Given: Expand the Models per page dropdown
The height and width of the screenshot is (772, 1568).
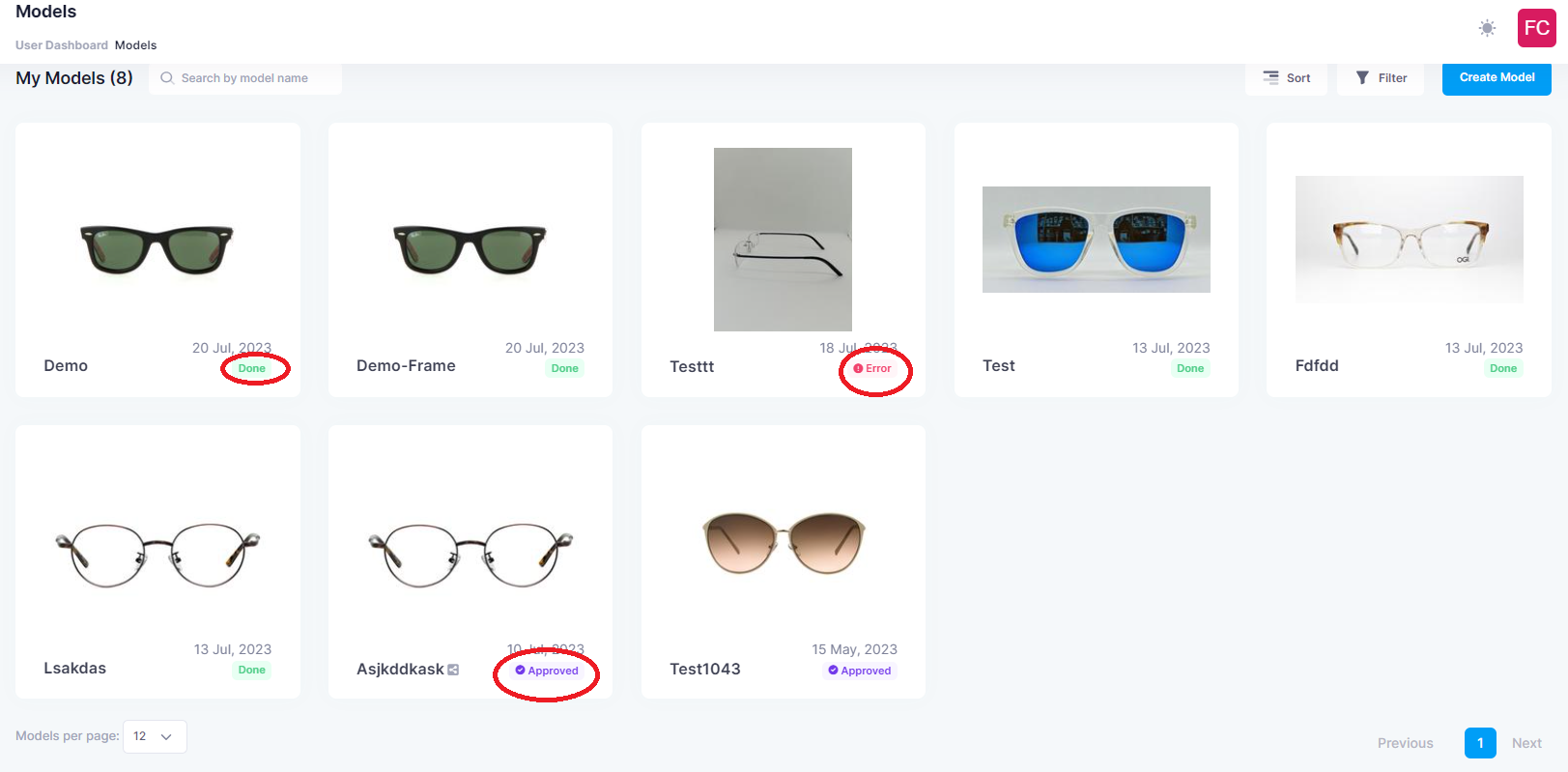Looking at the screenshot, I should [155, 736].
